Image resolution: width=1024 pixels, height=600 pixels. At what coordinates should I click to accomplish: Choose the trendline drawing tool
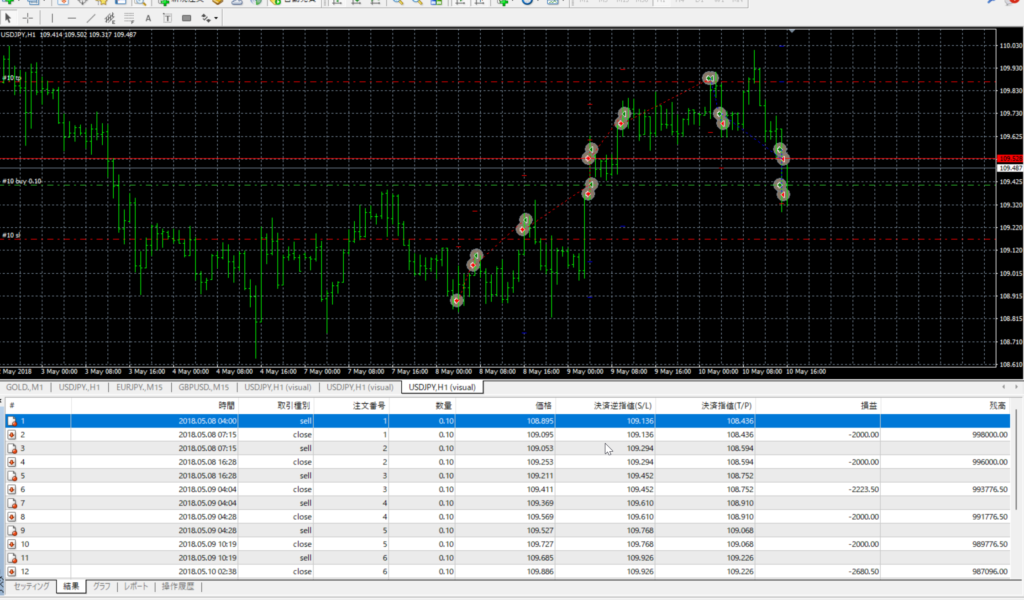click(x=90, y=18)
